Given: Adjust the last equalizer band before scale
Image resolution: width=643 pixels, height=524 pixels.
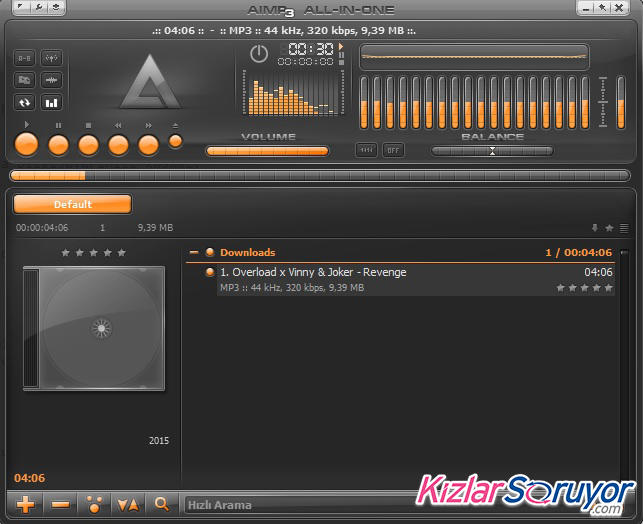Looking at the screenshot, I should 585,103.
